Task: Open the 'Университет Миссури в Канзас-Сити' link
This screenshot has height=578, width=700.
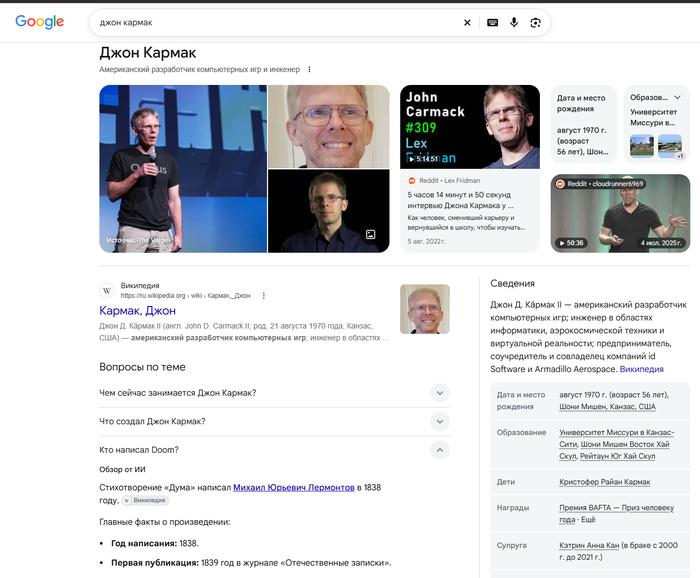Action: pyautogui.click(x=617, y=438)
